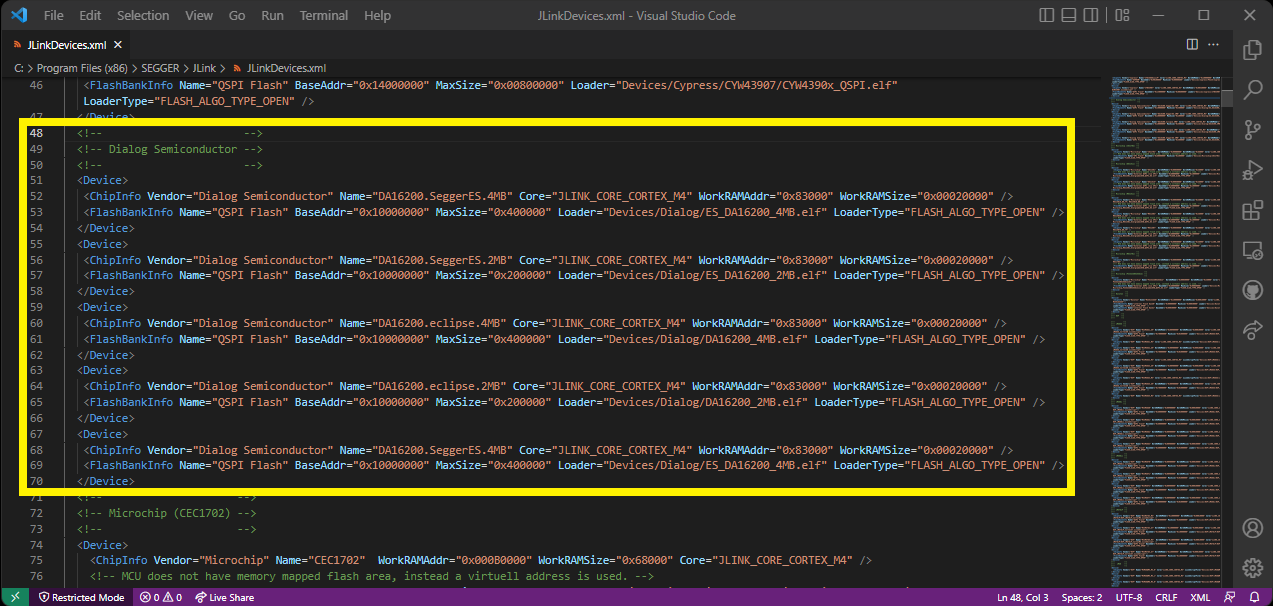Open the Edit menu
This screenshot has height=606, width=1273.
coord(90,16)
